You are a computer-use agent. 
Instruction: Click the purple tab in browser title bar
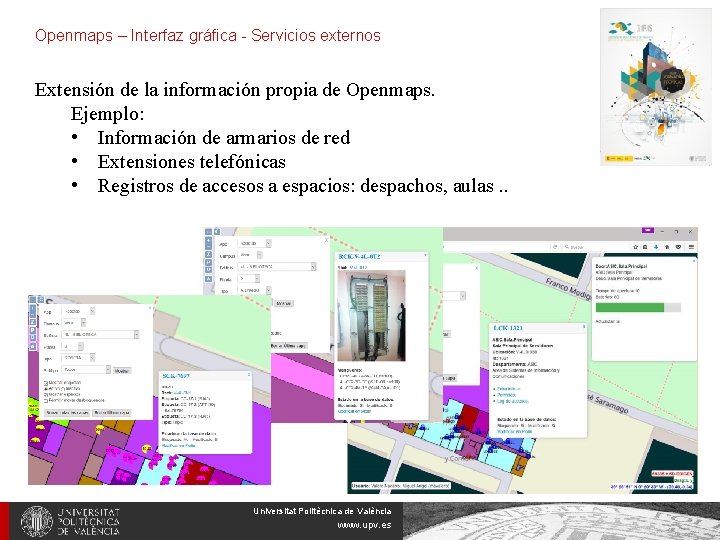click(648, 230)
